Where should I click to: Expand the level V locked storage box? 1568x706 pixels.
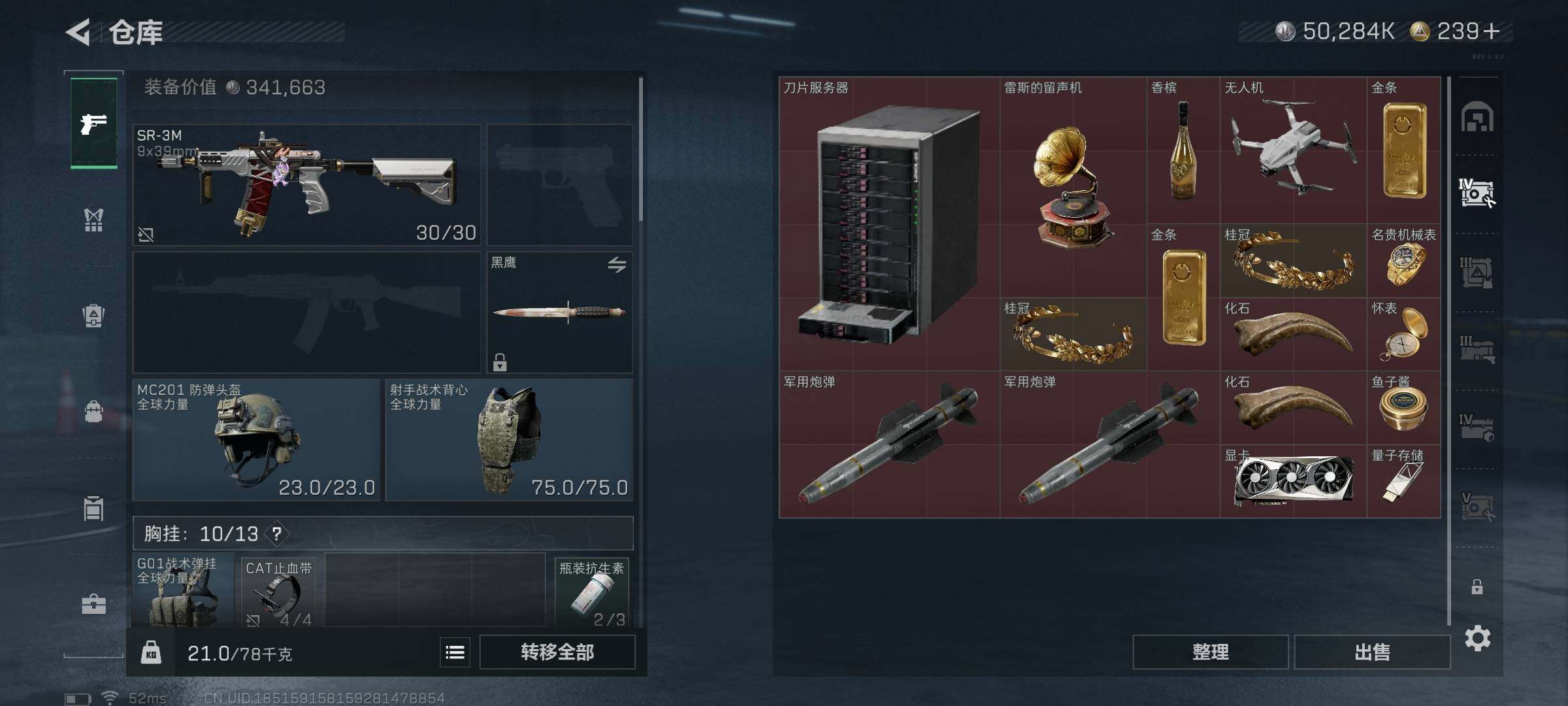[1477, 507]
